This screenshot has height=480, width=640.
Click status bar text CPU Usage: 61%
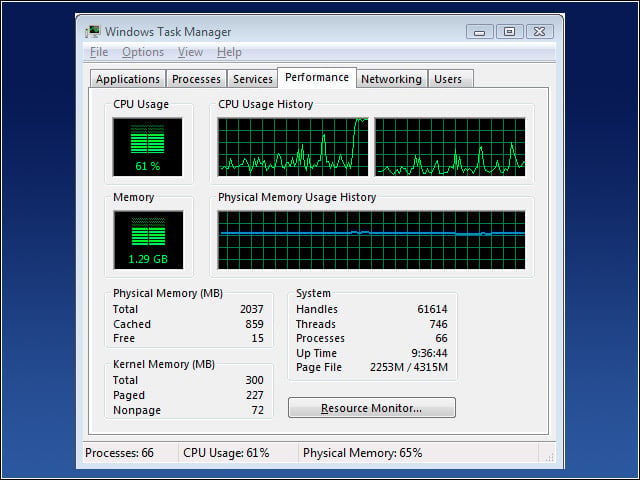click(x=226, y=453)
